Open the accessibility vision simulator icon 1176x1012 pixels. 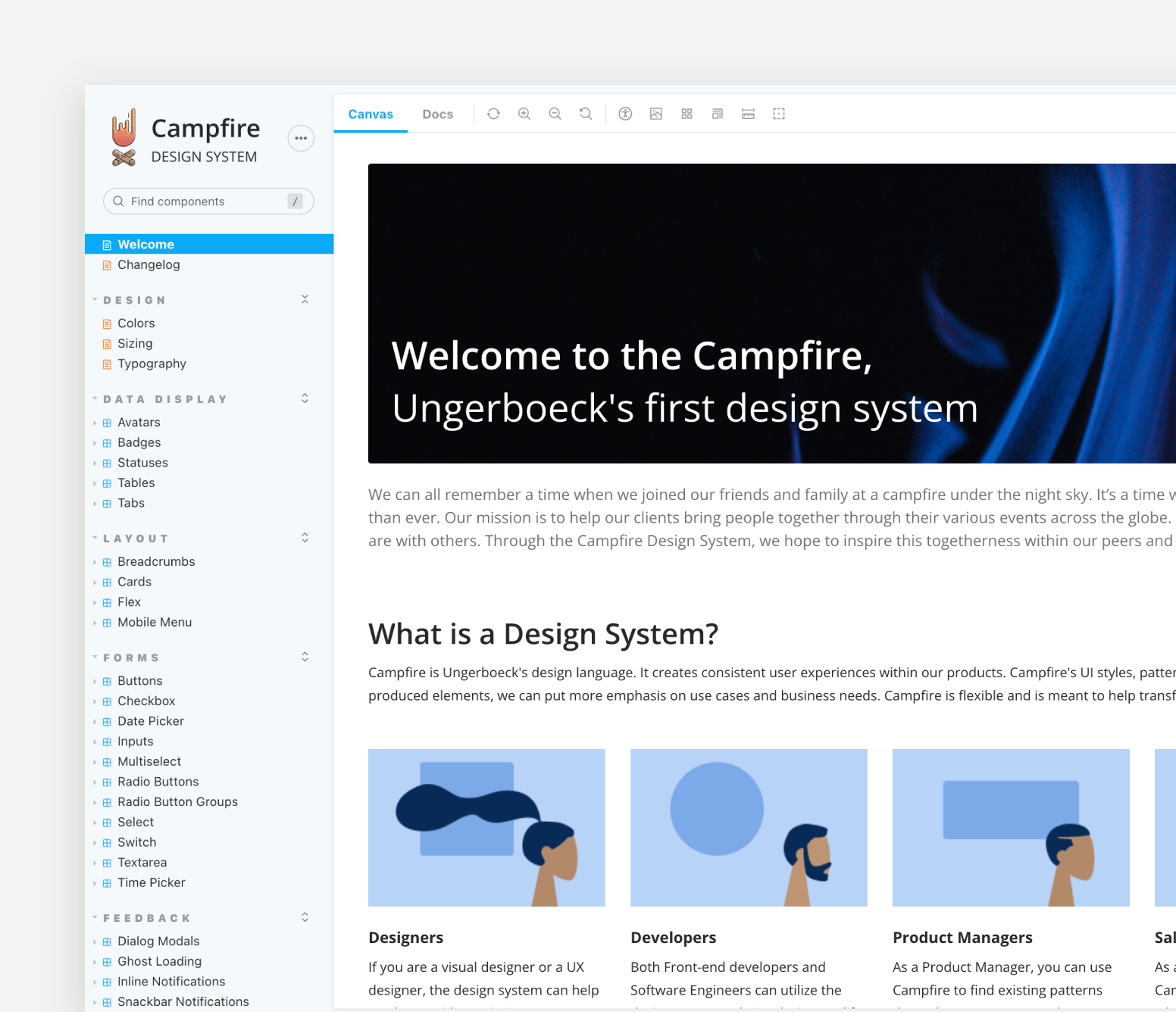tap(625, 114)
